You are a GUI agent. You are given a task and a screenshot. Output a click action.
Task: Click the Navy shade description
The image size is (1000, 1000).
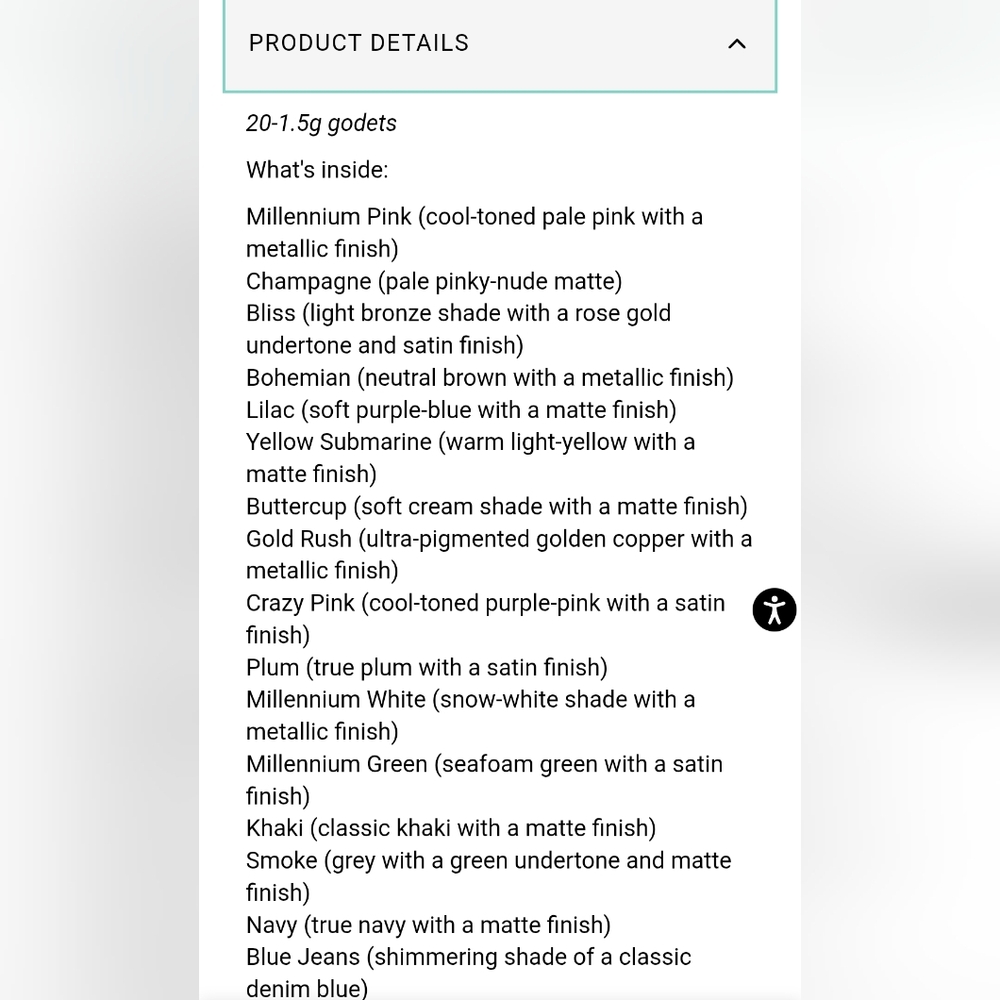[x=429, y=925]
